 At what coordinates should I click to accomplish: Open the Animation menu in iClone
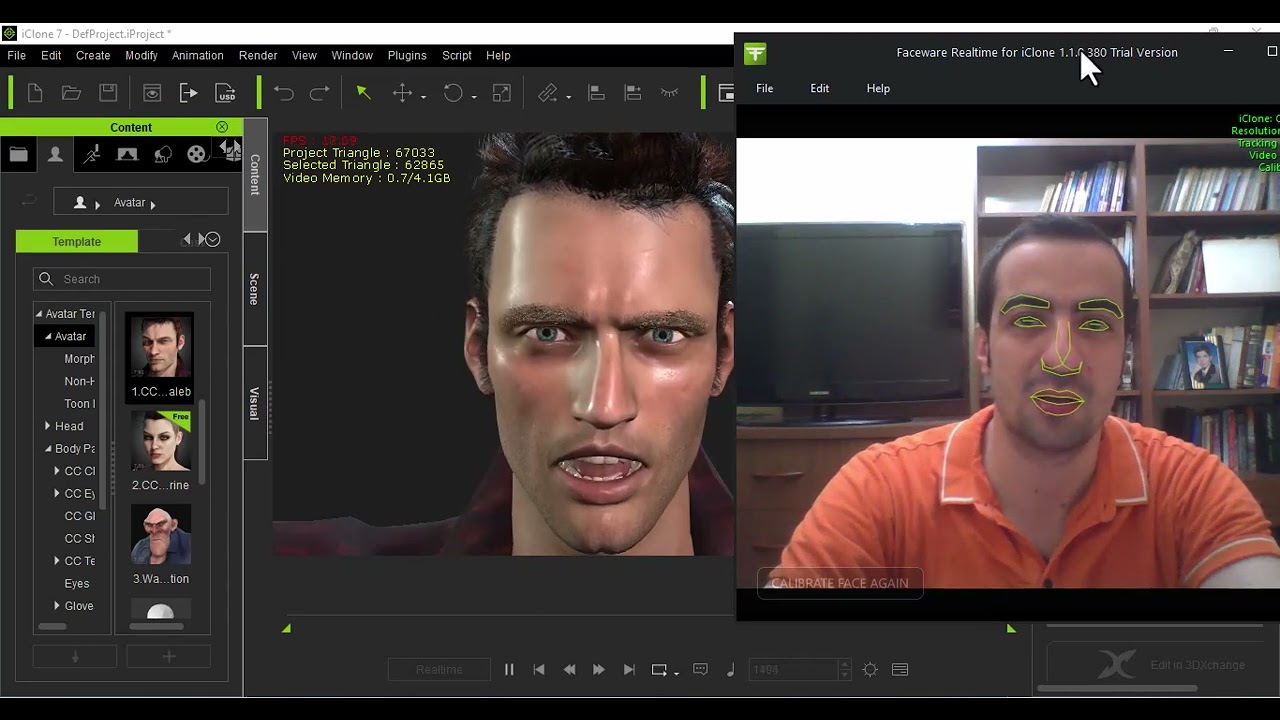point(197,56)
